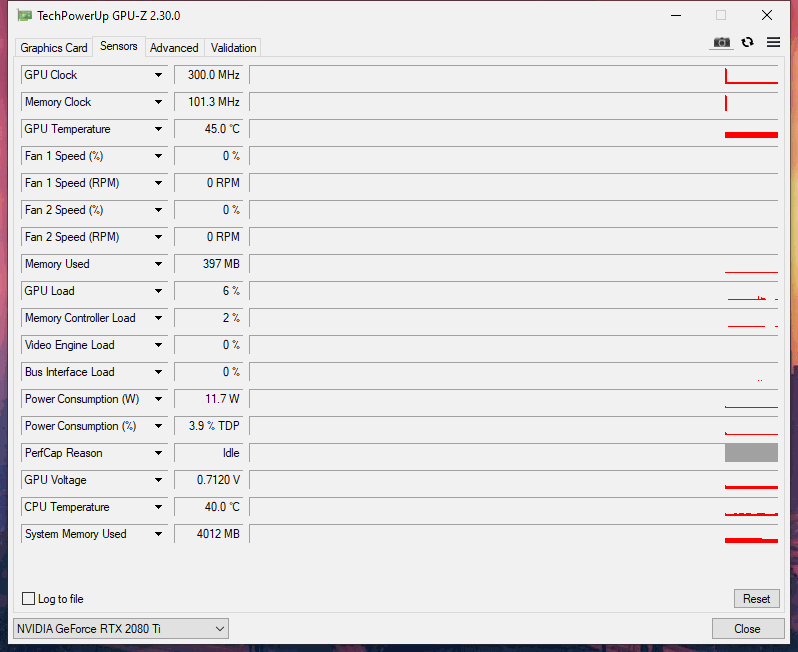Open Fan 1 Speed (RPM) dropdown
798x652 pixels.
(x=158, y=183)
